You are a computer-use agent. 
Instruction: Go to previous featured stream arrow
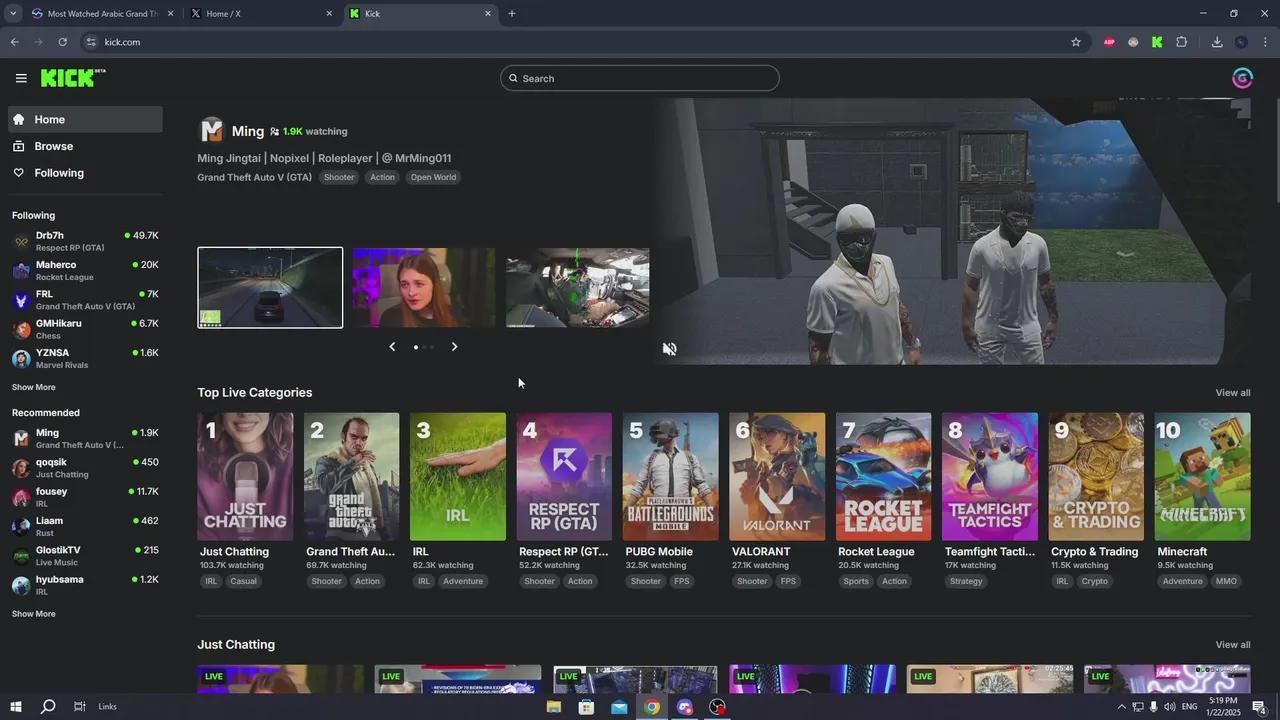click(392, 347)
